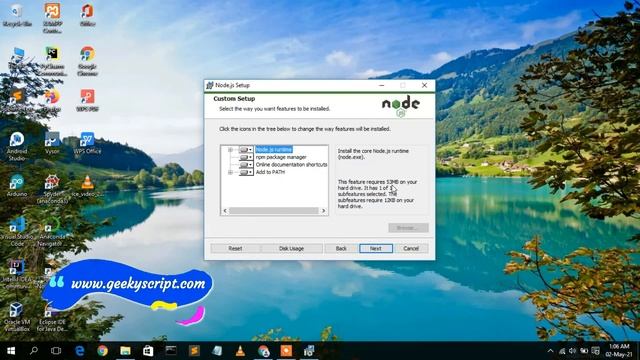
Task: Select the WPS PDF desktop icon
Action: (87, 100)
